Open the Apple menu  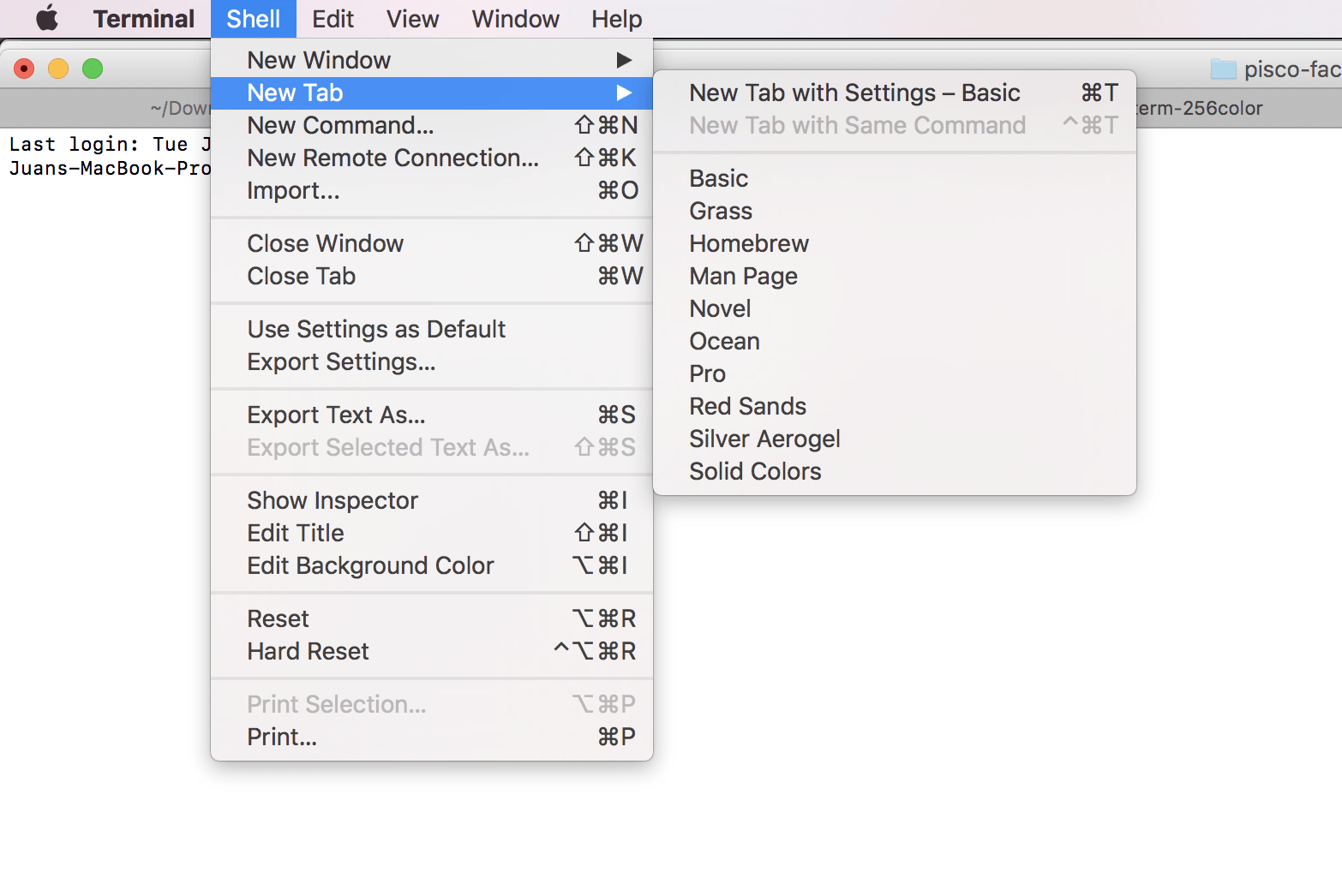(47, 18)
